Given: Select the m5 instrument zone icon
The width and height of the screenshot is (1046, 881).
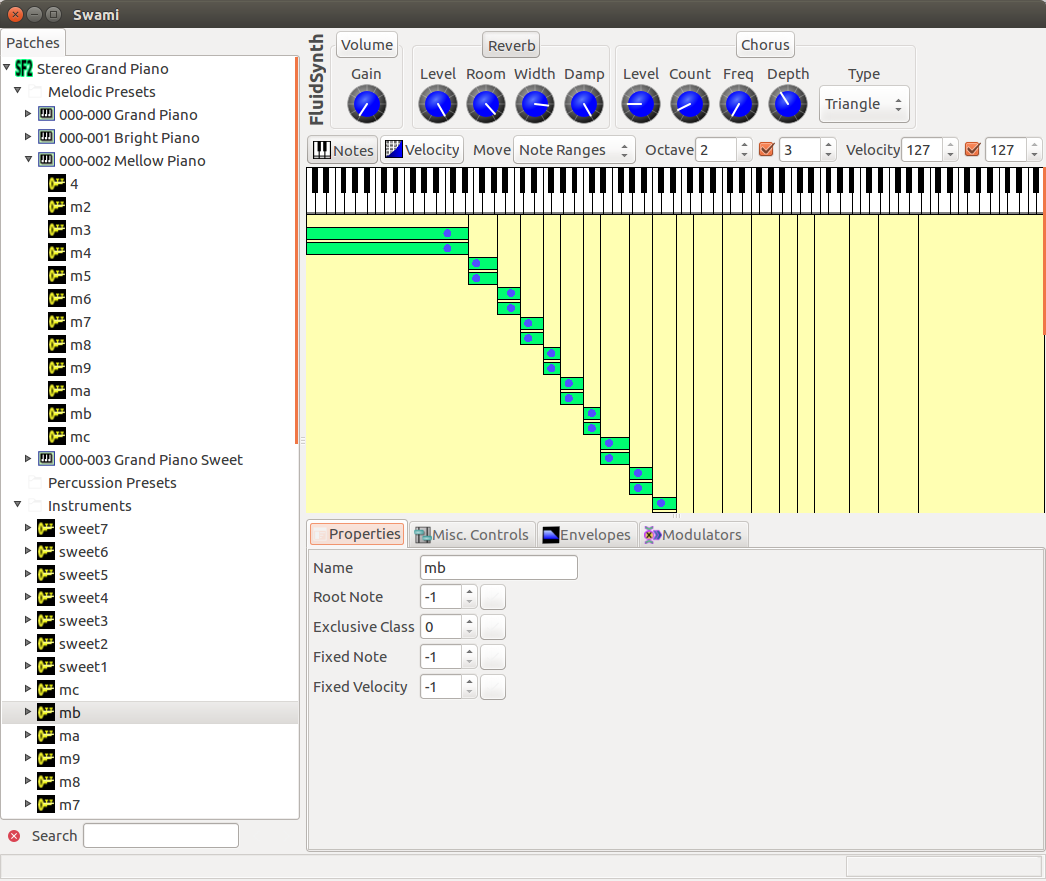Looking at the screenshot, I should point(57,276).
